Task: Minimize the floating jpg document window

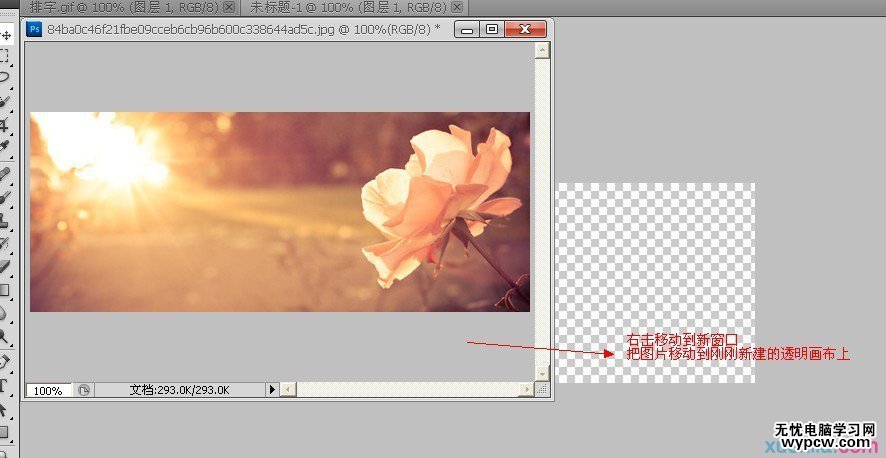Action: click(x=467, y=29)
